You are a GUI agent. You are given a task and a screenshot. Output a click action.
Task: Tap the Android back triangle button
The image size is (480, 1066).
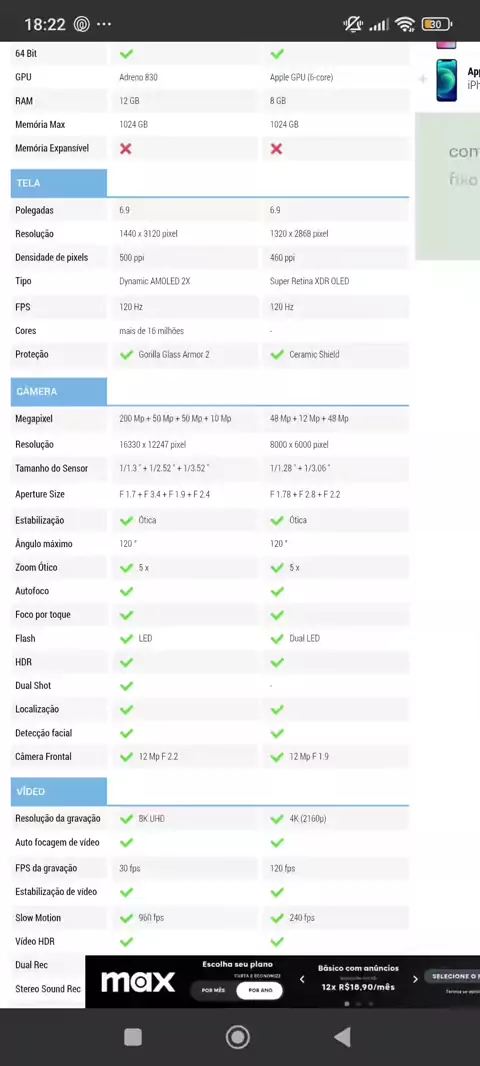[x=343, y=1036]
